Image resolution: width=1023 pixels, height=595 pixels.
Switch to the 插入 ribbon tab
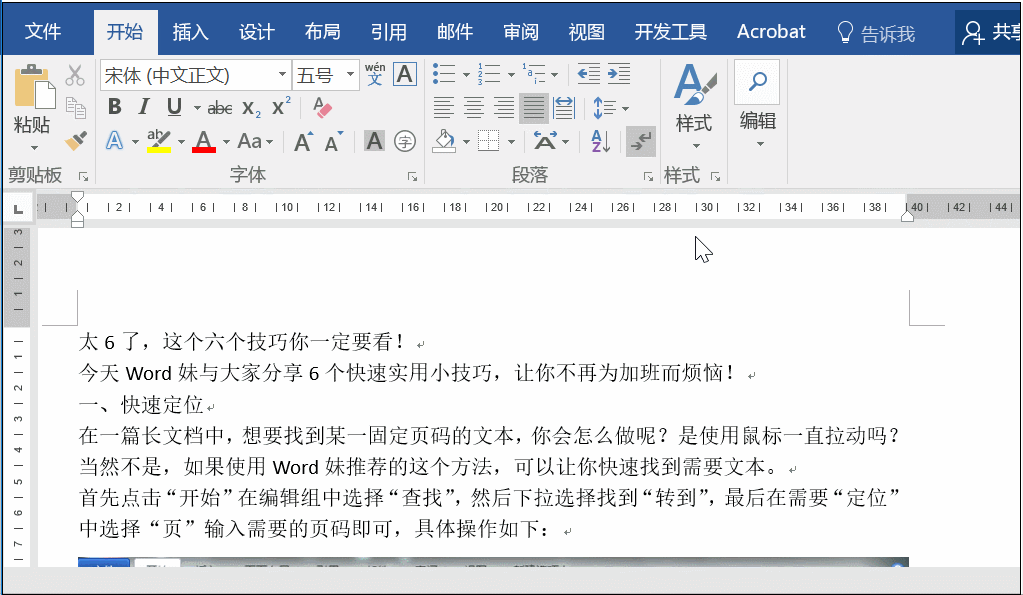(191, 31)
